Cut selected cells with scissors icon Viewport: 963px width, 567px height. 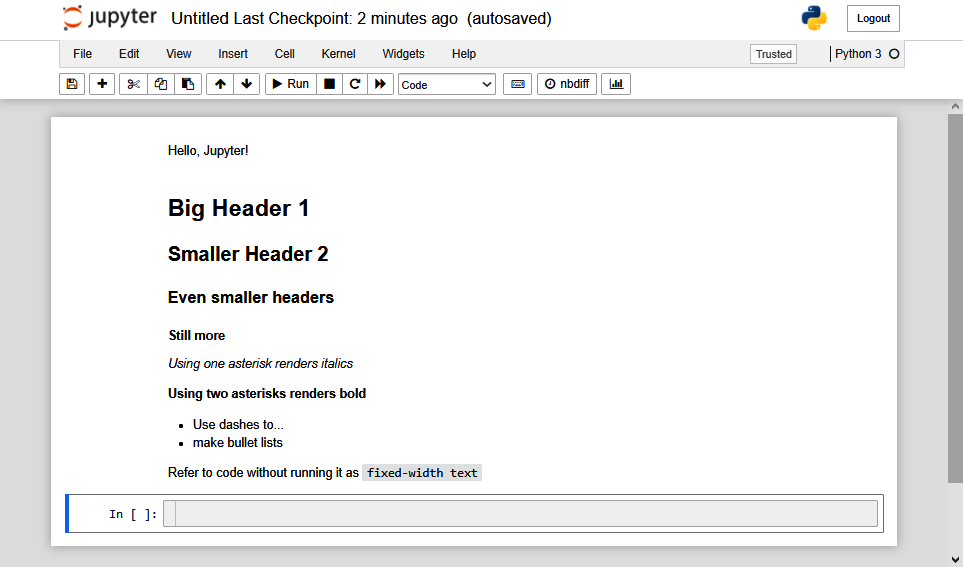tap(133, 84)
